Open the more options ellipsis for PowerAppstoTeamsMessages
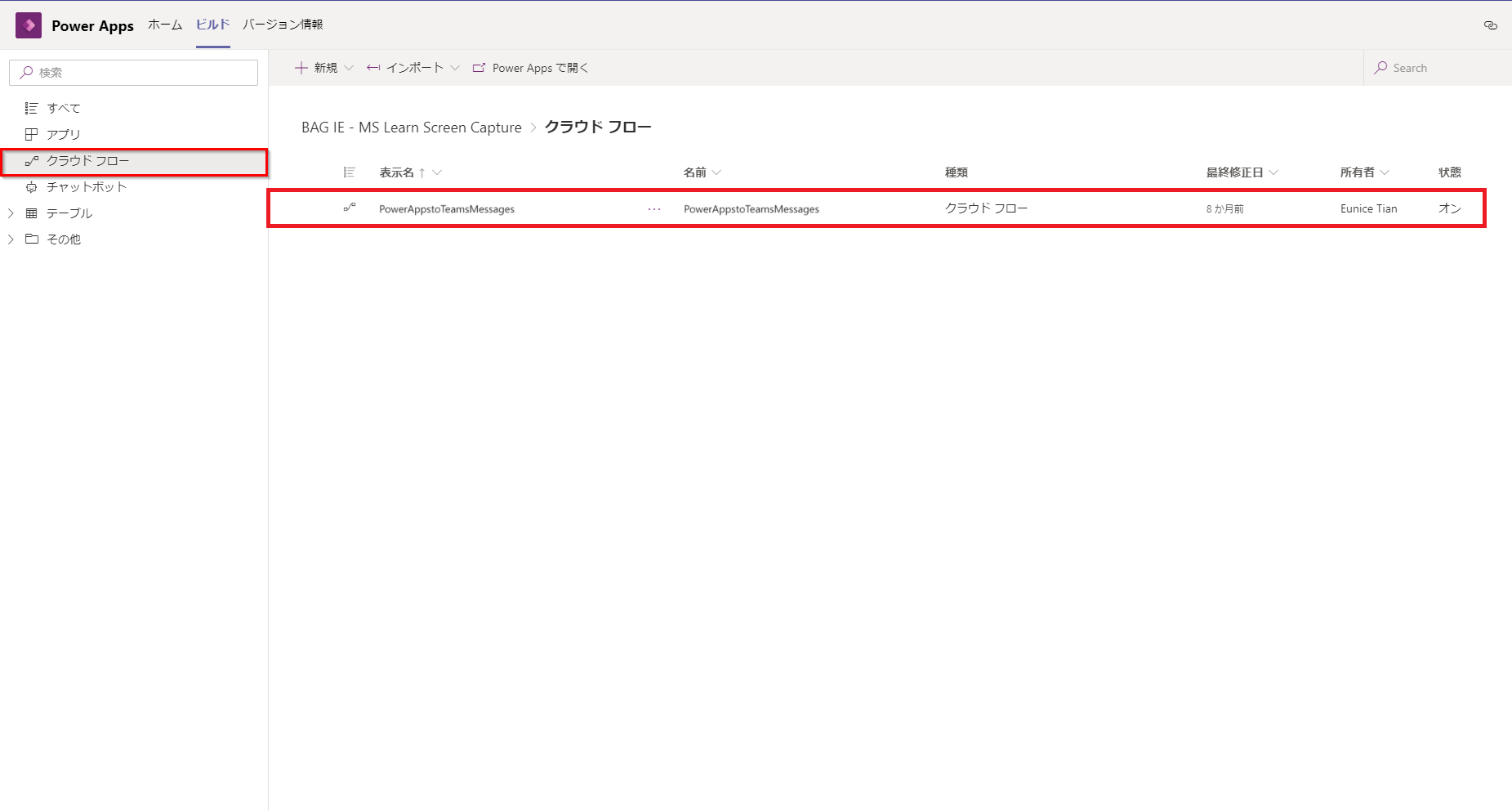The height and width of the screenshot is (810, 1512). [654, 209]
